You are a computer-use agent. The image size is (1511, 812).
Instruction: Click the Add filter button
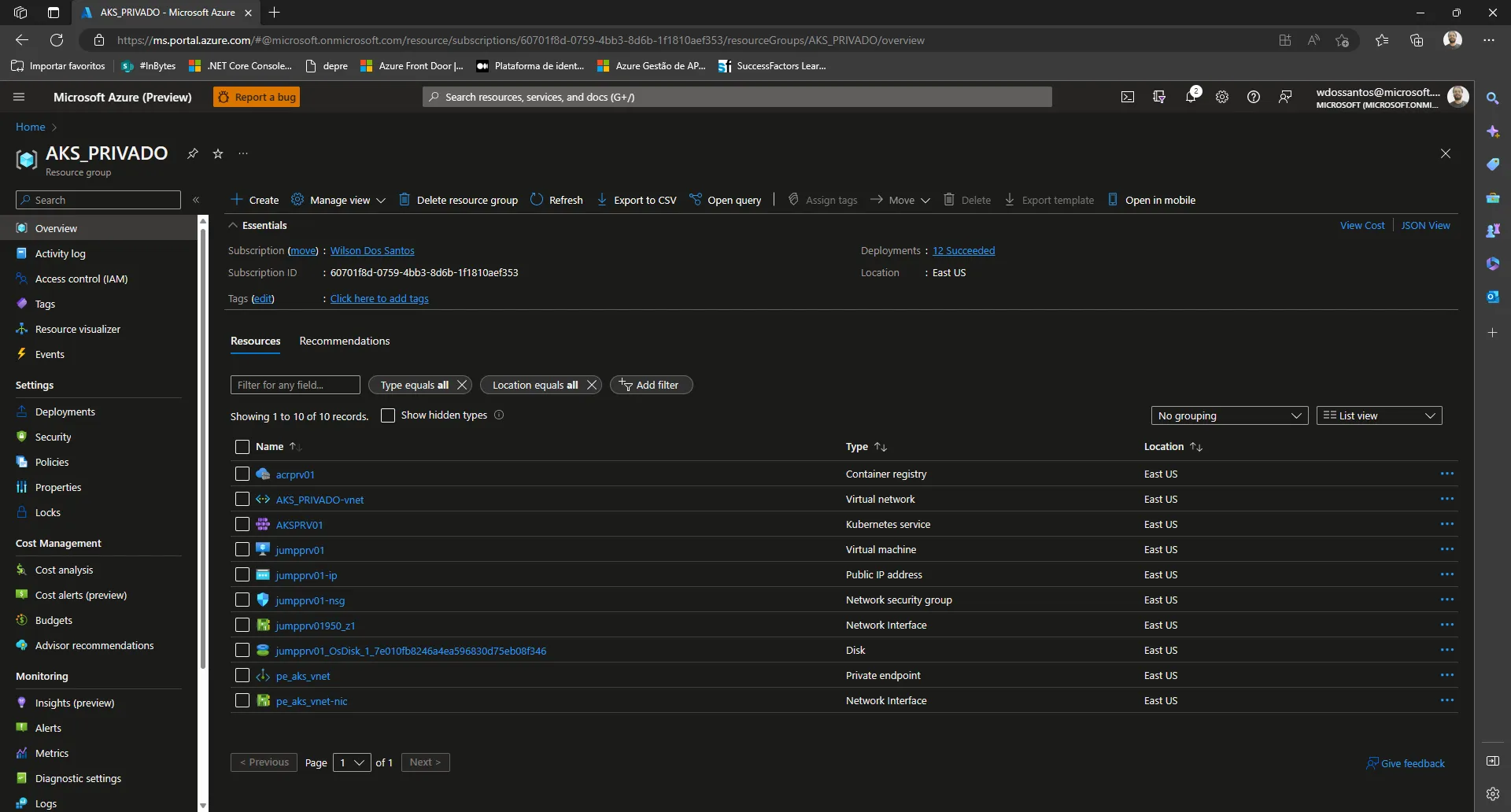(x=651, y=385)
